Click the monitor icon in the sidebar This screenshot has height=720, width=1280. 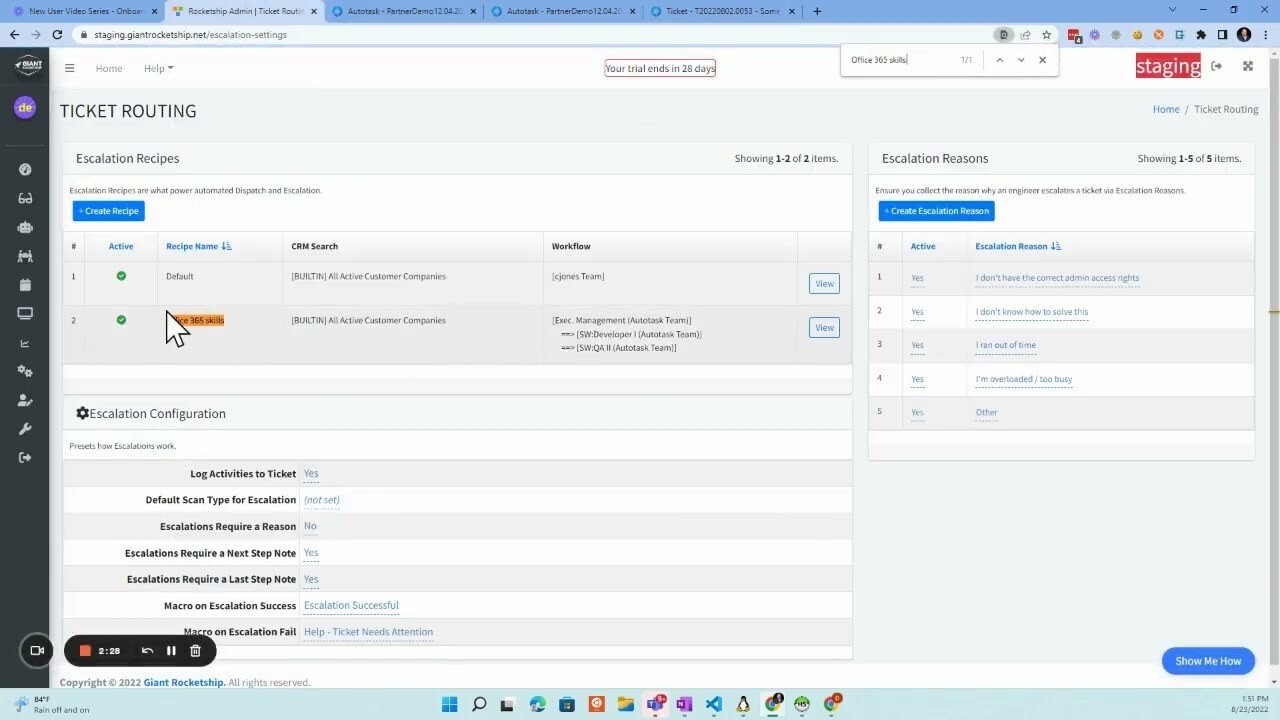tap(25, 314)
